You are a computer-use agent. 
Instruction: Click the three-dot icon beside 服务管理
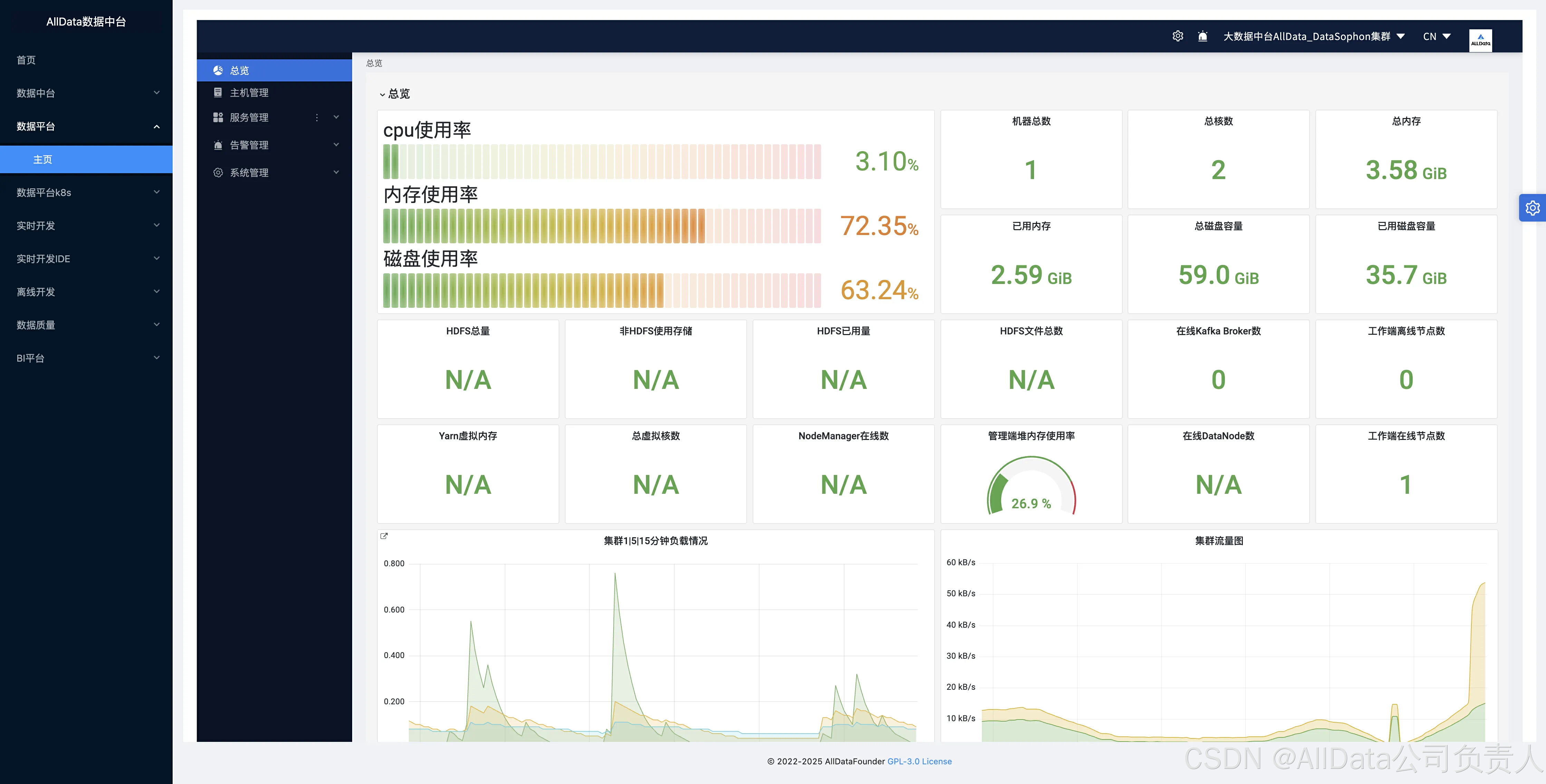click(x=317, y=118)
